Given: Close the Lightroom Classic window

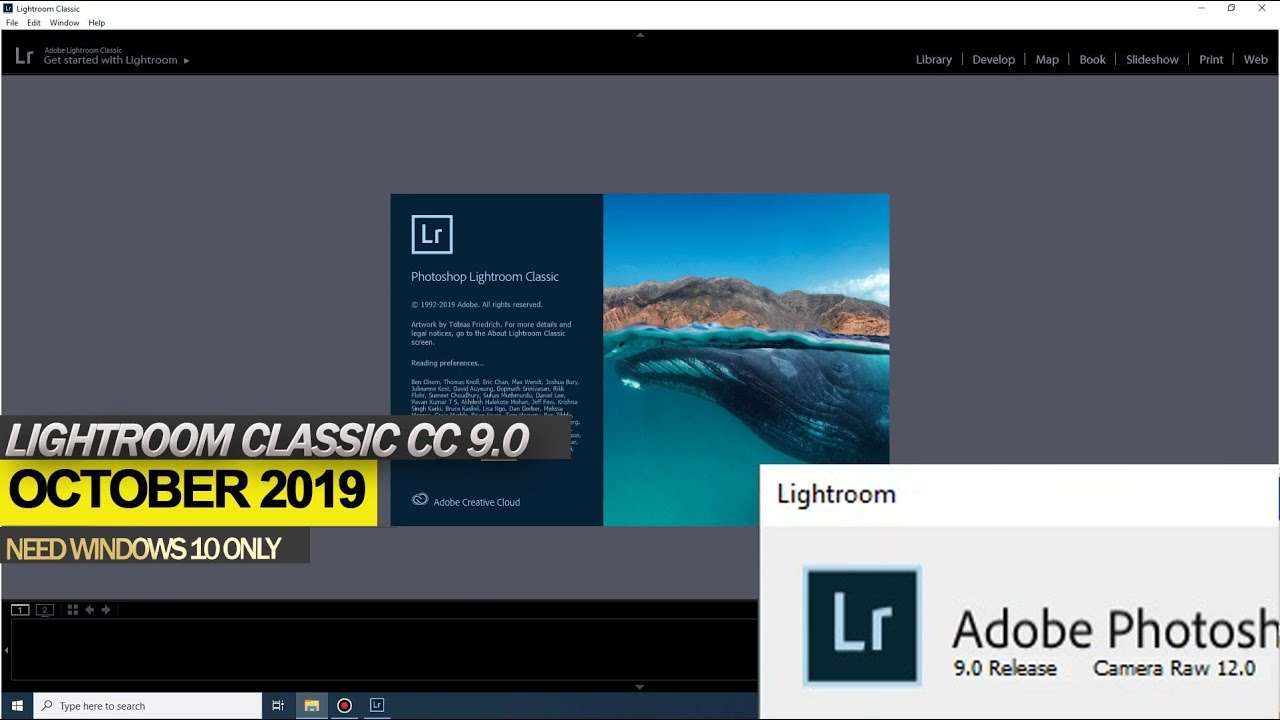Looking at the screenshot, I should click(x=1262, y=8).
